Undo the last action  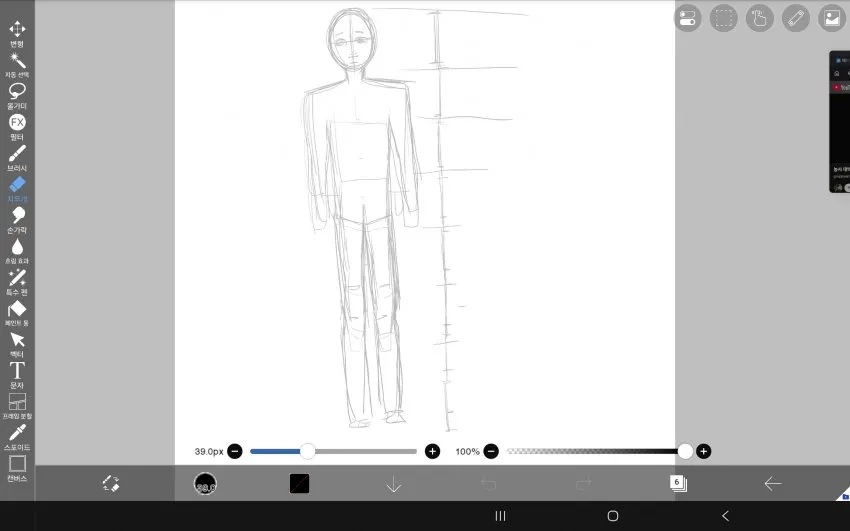pyautogui.click(x=488, y=483)
